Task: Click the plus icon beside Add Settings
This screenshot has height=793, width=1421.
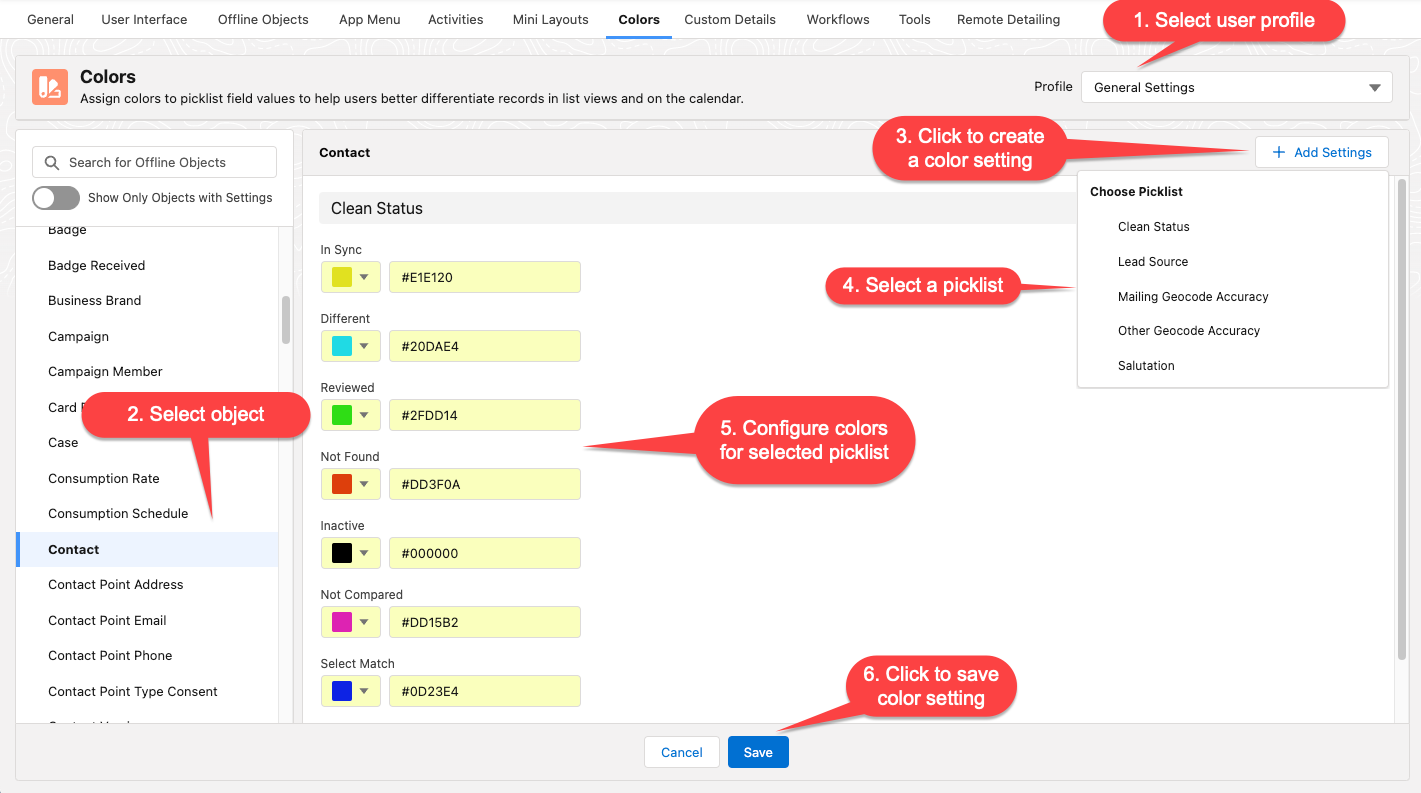Action: pos(1278,152)
